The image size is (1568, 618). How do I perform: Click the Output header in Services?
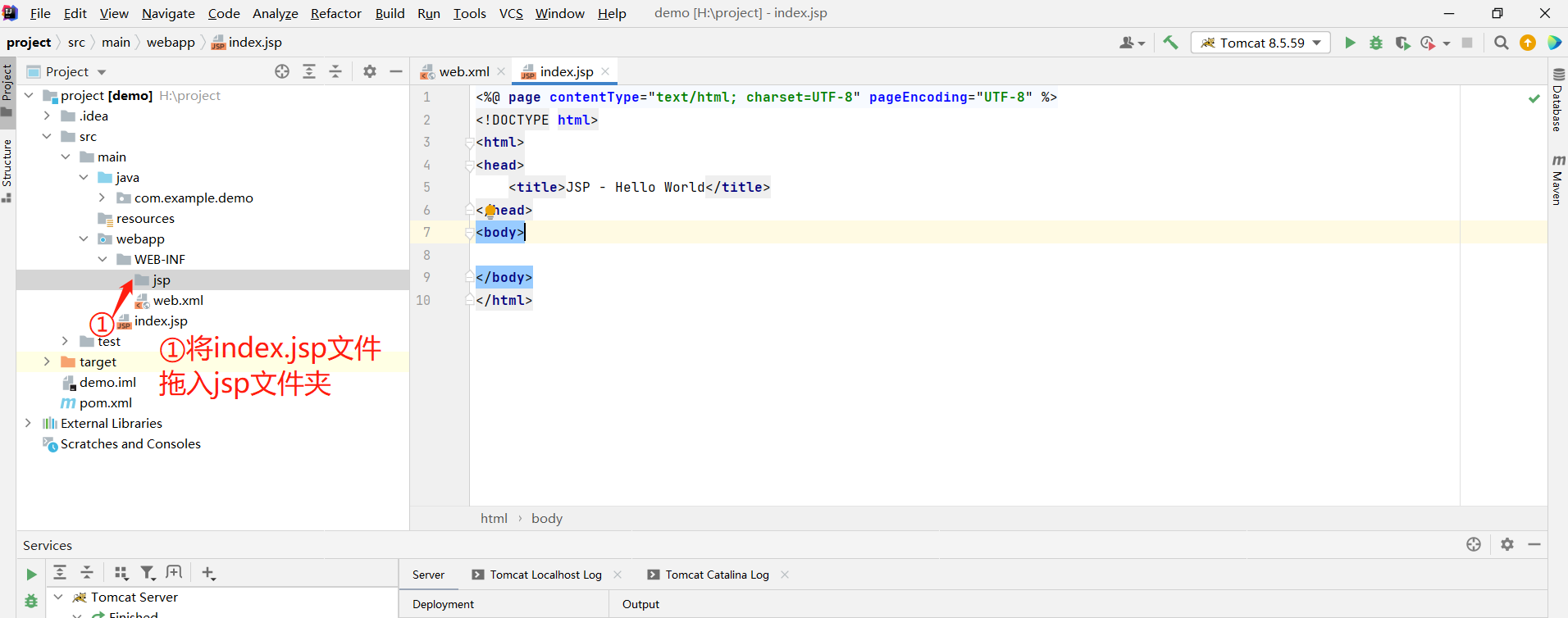coord(640,604)
